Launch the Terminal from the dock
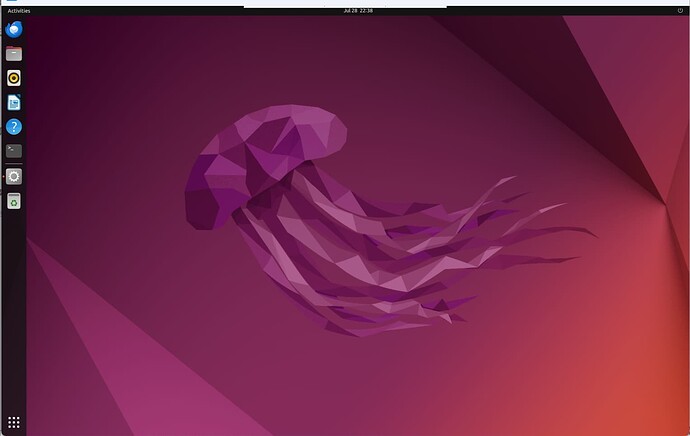Screen dimensions: 690x436 (14, 151)
